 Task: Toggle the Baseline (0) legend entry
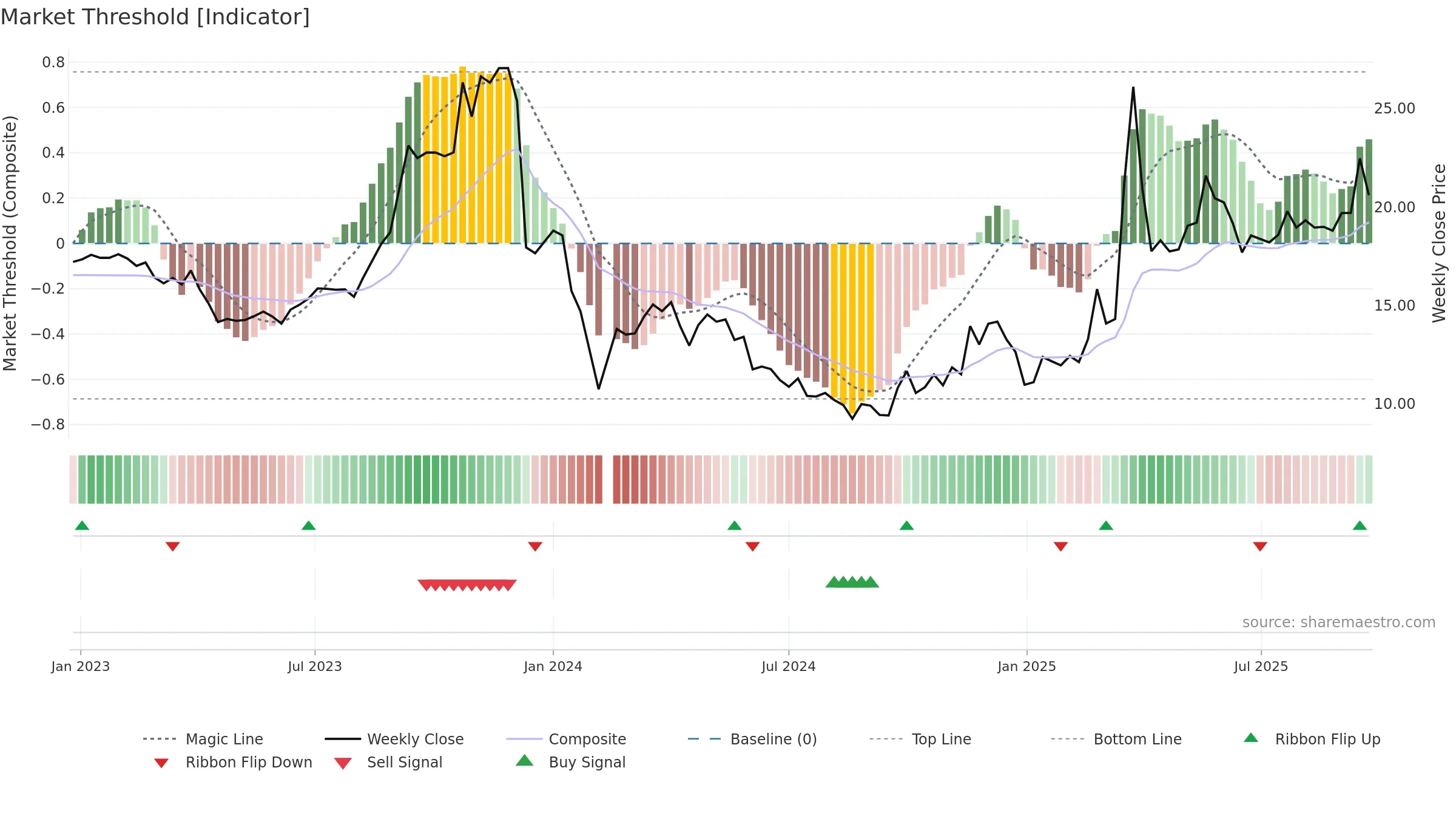[x=752, y=739]
